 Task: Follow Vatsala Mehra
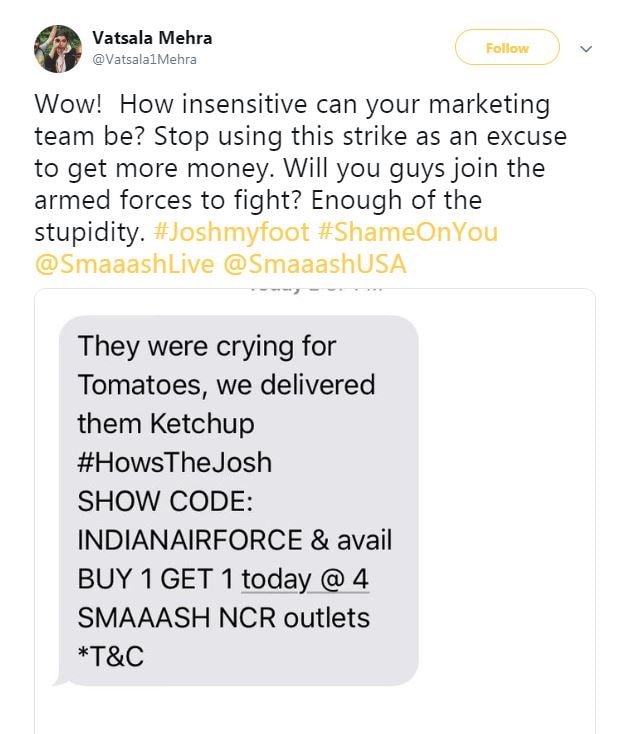coord(507,47)
